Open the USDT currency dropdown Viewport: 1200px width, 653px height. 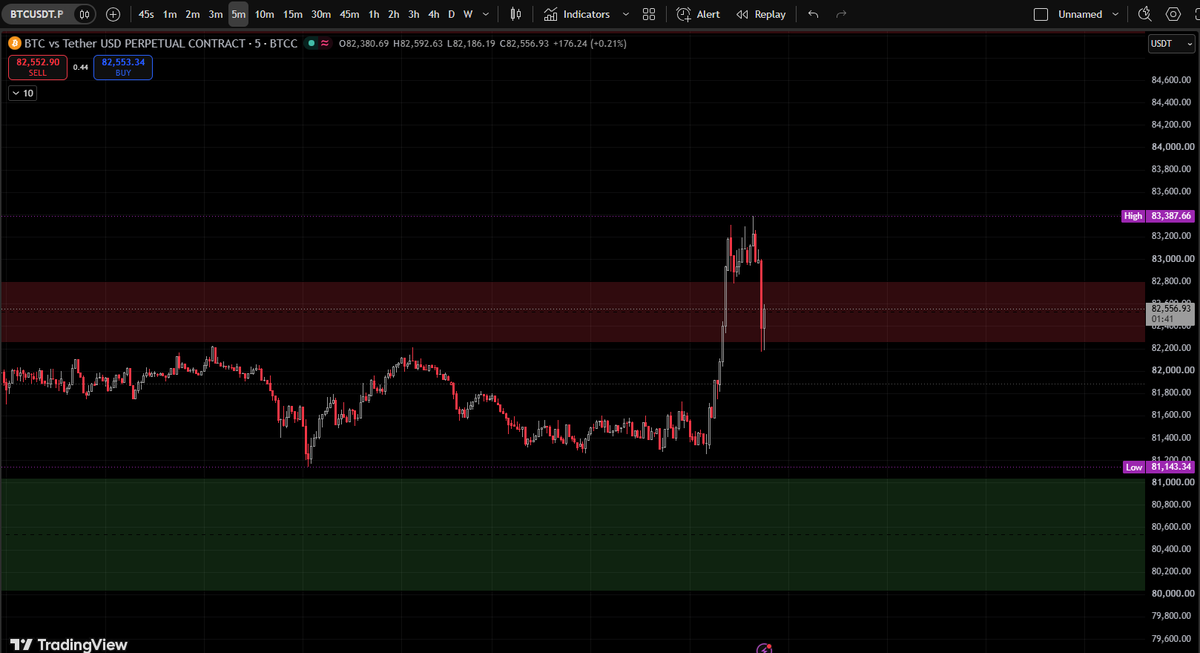pyautogui.click(x=1170, y=44)
